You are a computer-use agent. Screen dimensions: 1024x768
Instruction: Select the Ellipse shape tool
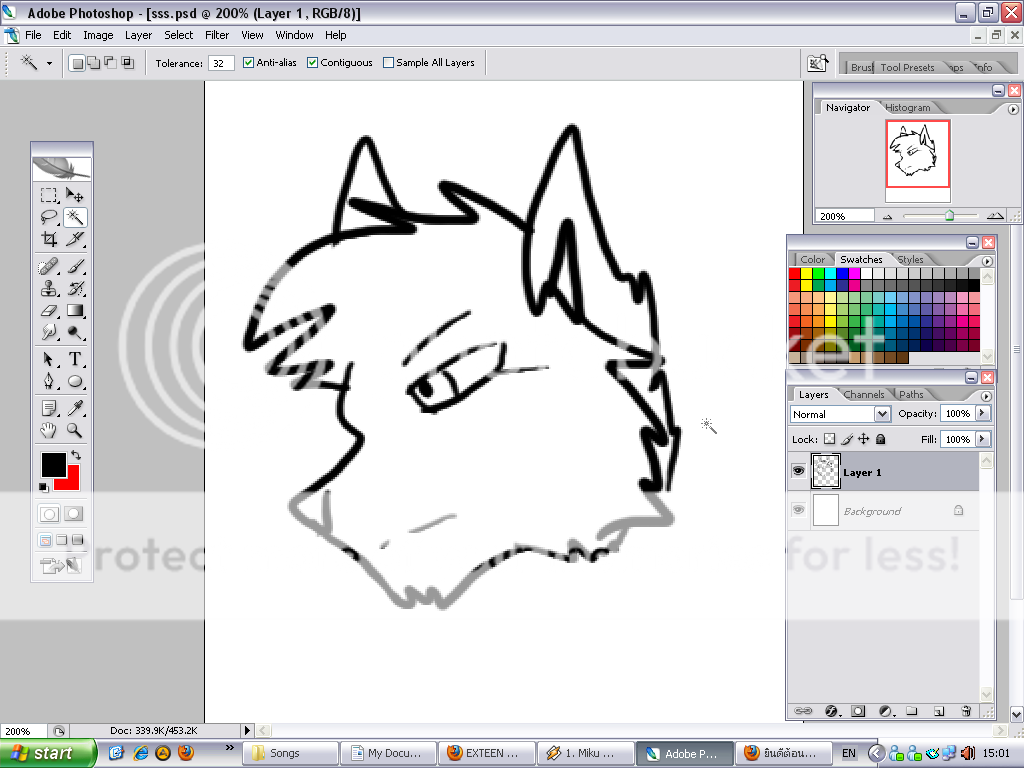coord(74,381)
